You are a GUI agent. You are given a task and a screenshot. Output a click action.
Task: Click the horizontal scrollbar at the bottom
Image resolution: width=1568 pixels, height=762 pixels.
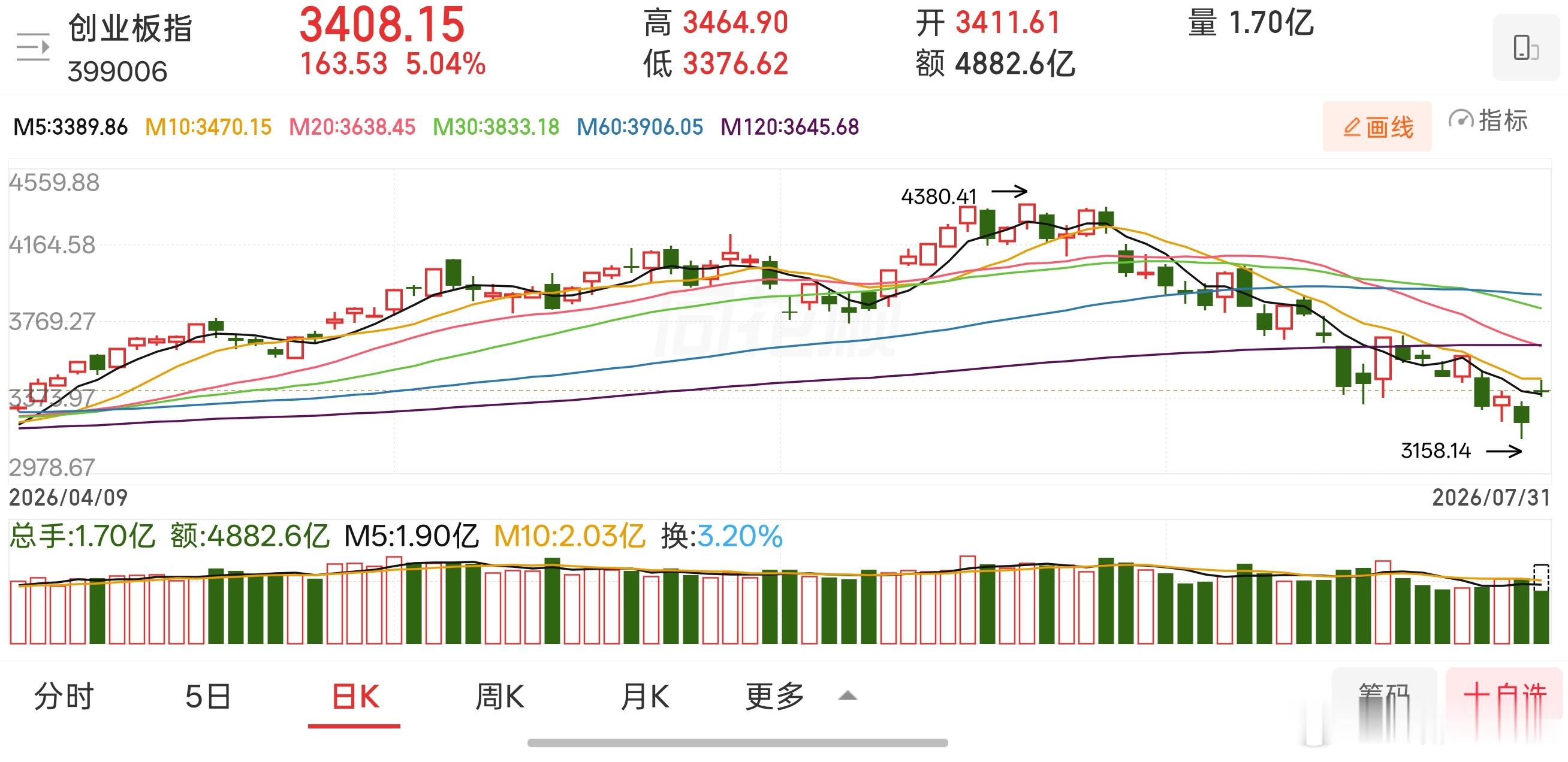(738, 743)
